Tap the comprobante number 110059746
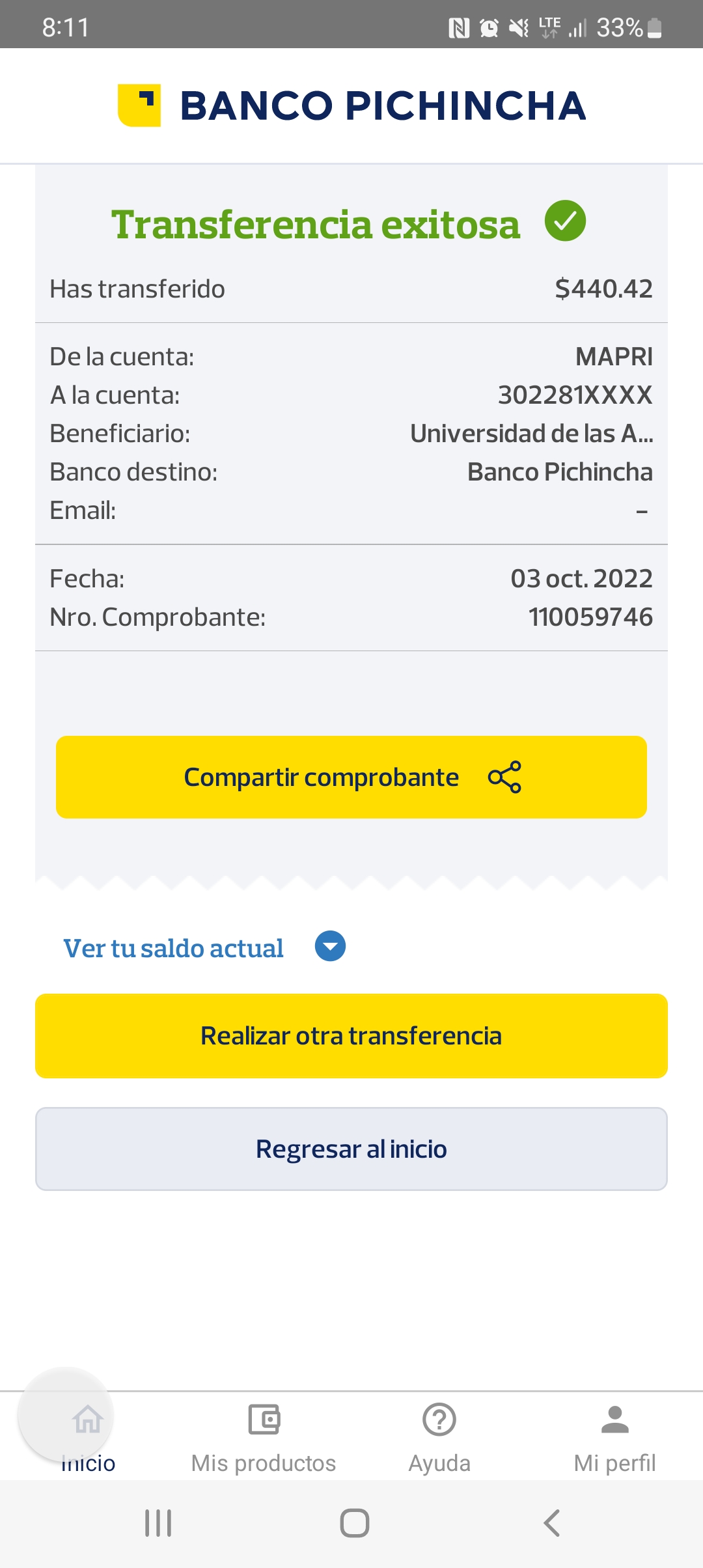 [590, 617]
